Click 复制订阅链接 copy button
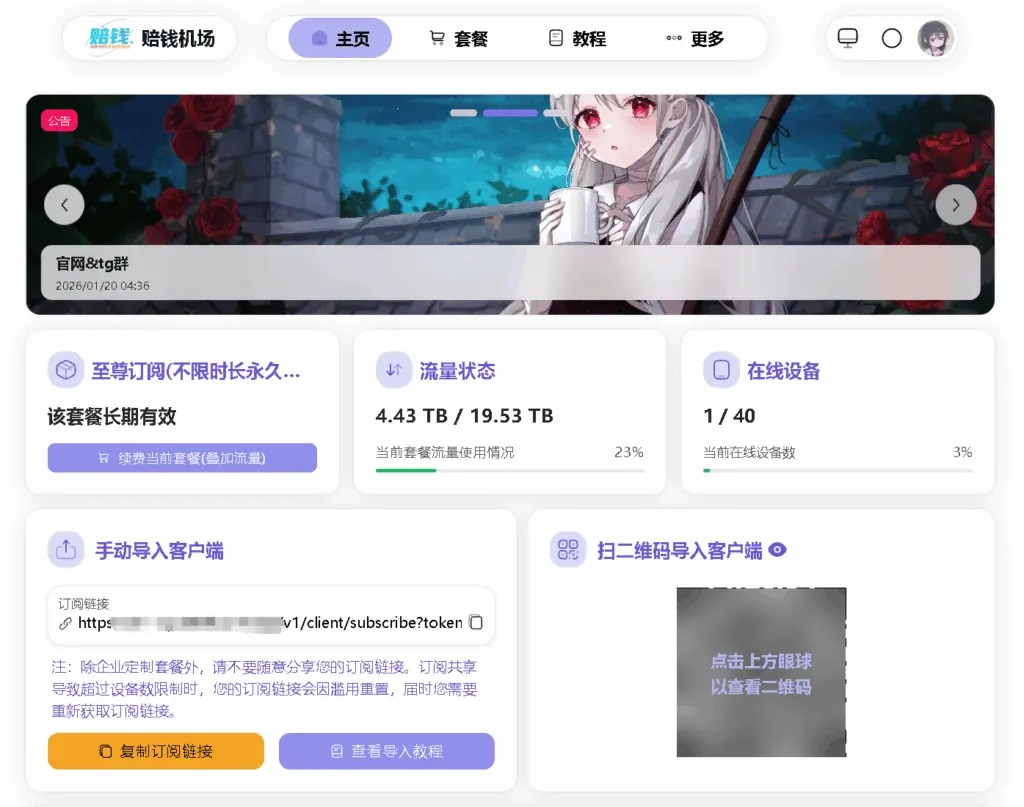The image size is (1024, 807). [x=156, y=751]
